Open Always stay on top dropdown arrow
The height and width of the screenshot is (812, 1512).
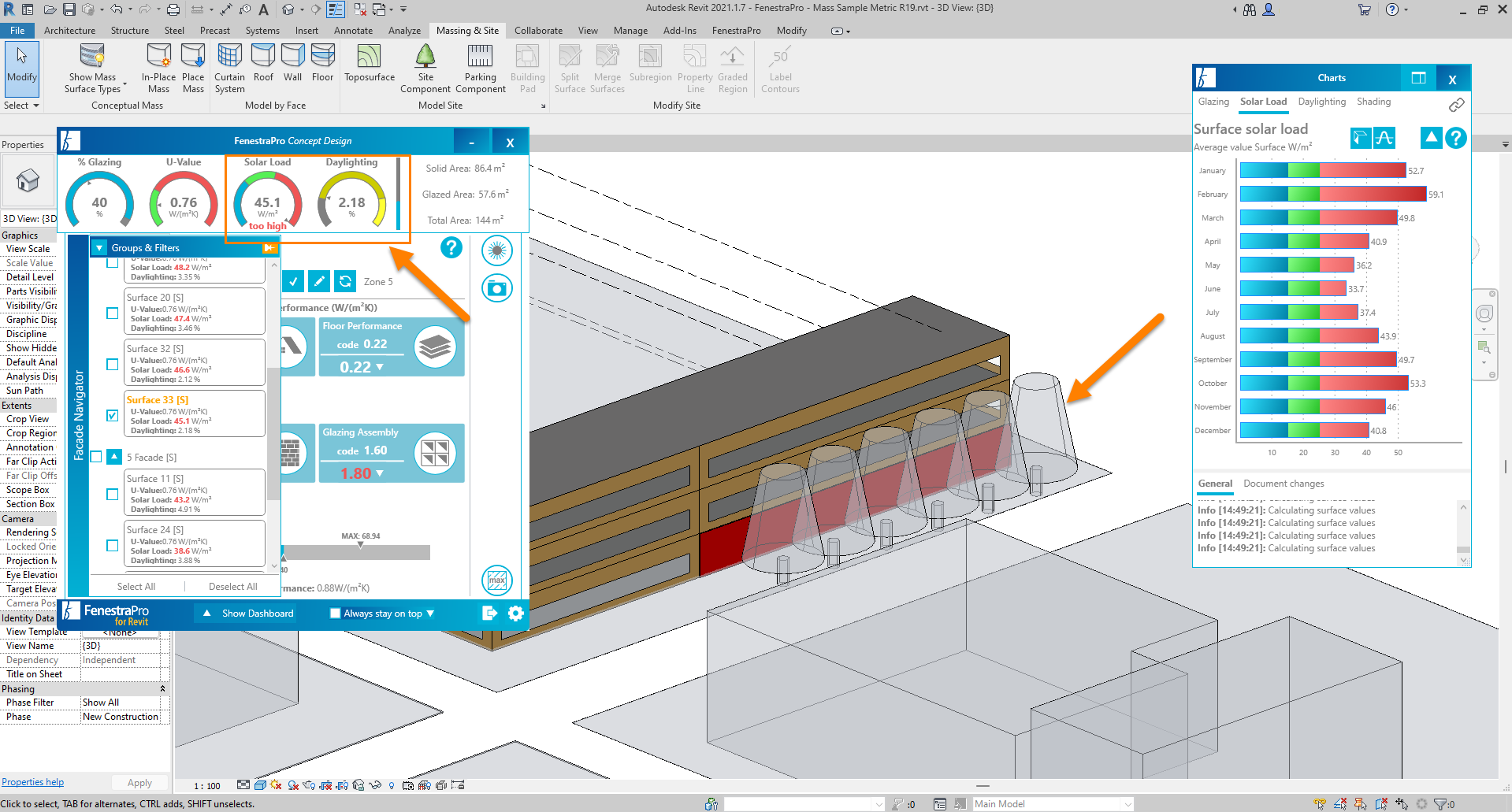(430, 614)
